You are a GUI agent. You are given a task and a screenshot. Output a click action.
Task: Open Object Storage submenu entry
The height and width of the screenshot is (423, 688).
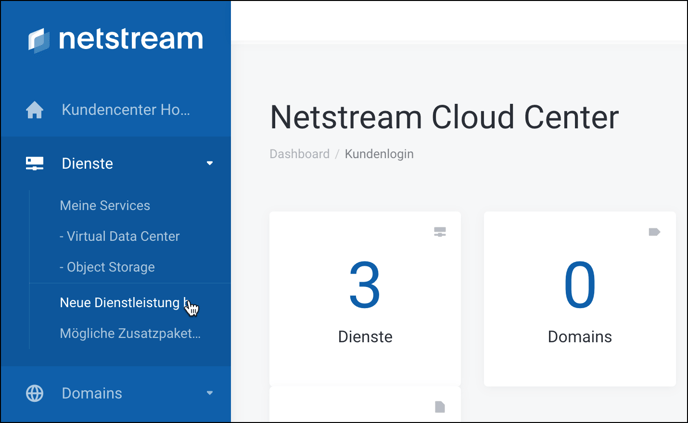coord(107,267)
